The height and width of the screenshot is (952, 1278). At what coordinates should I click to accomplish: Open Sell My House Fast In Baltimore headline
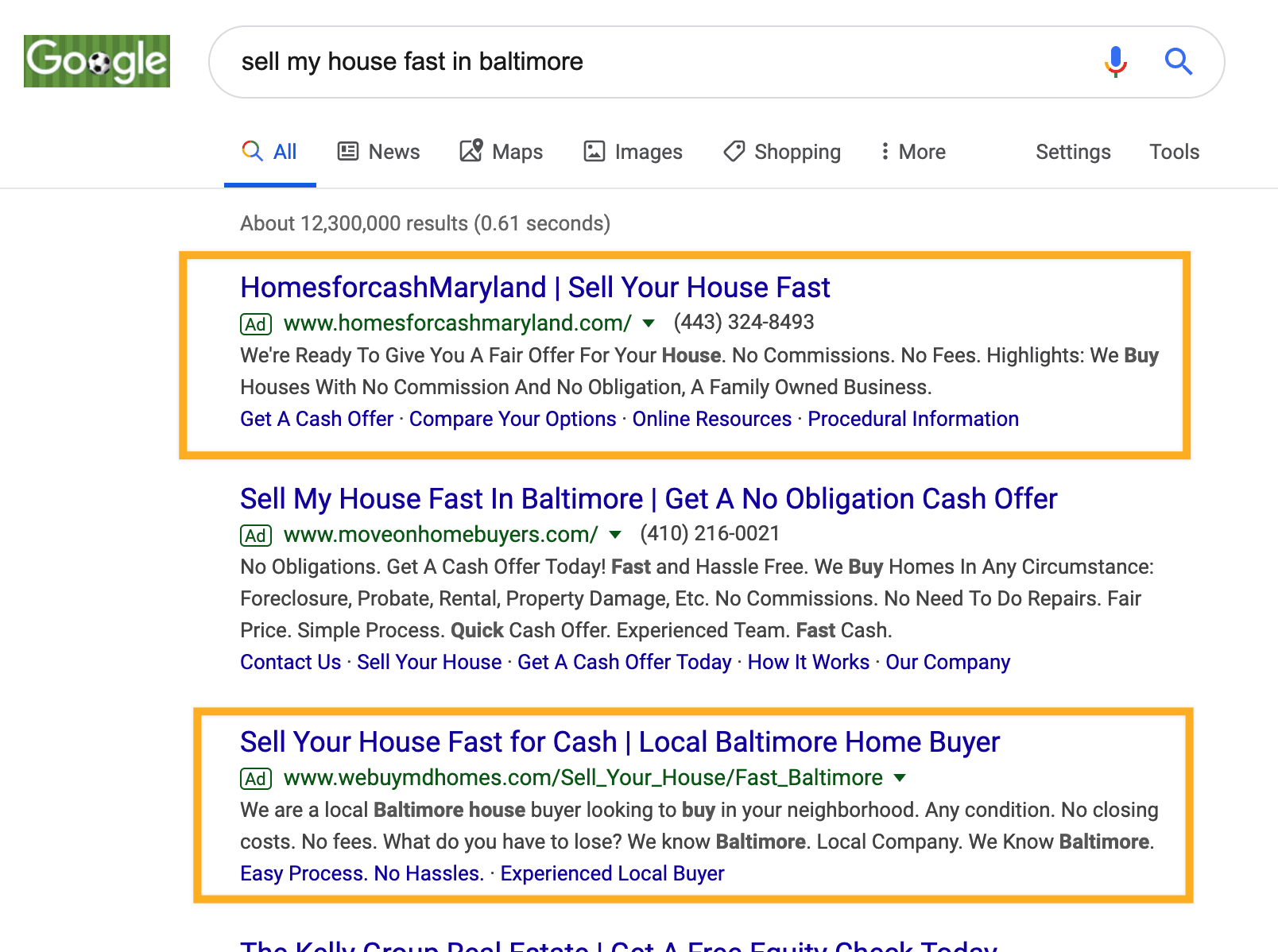click(x=649, y=499)
